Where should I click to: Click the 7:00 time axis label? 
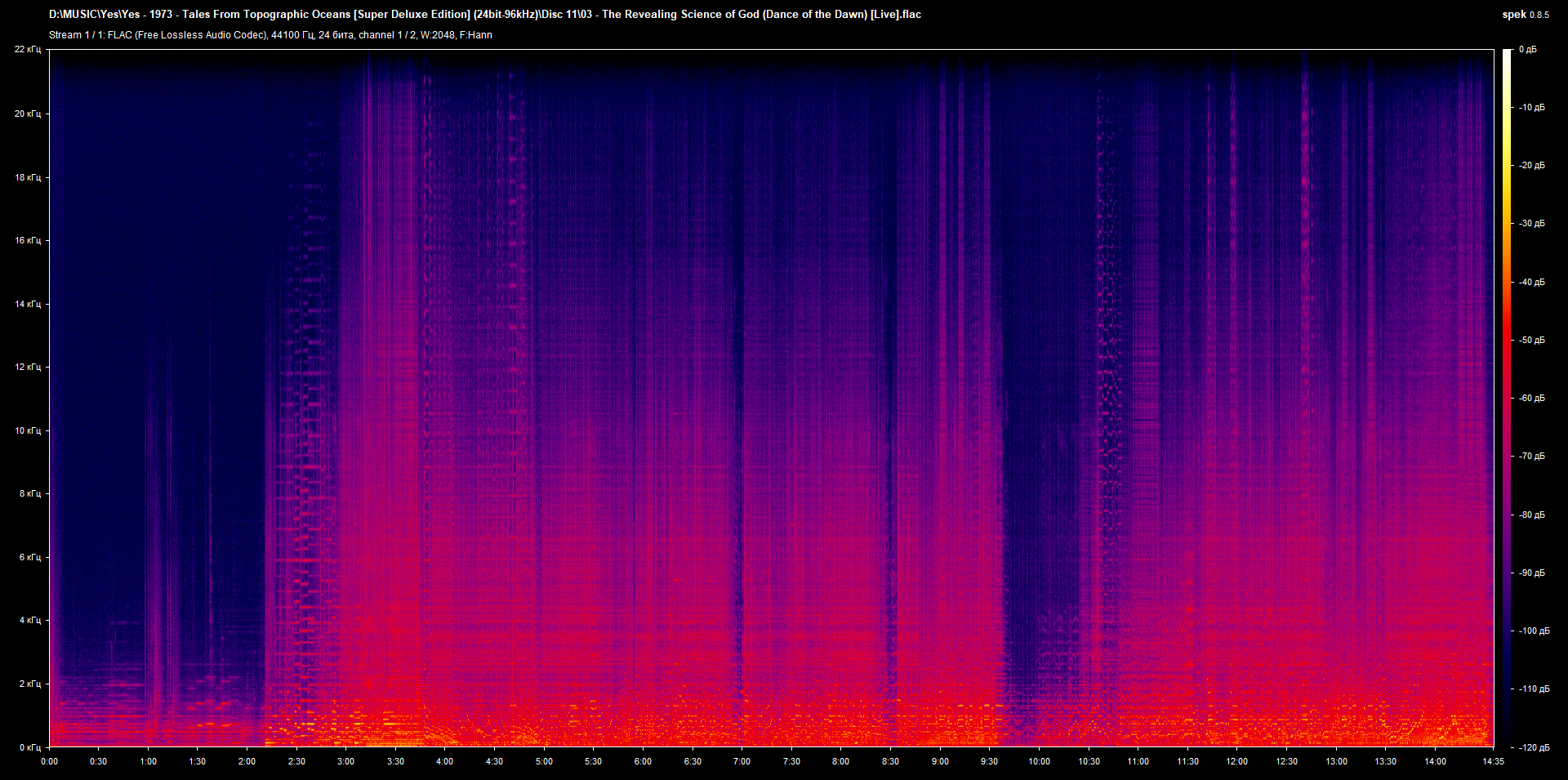tap(742, 761)
